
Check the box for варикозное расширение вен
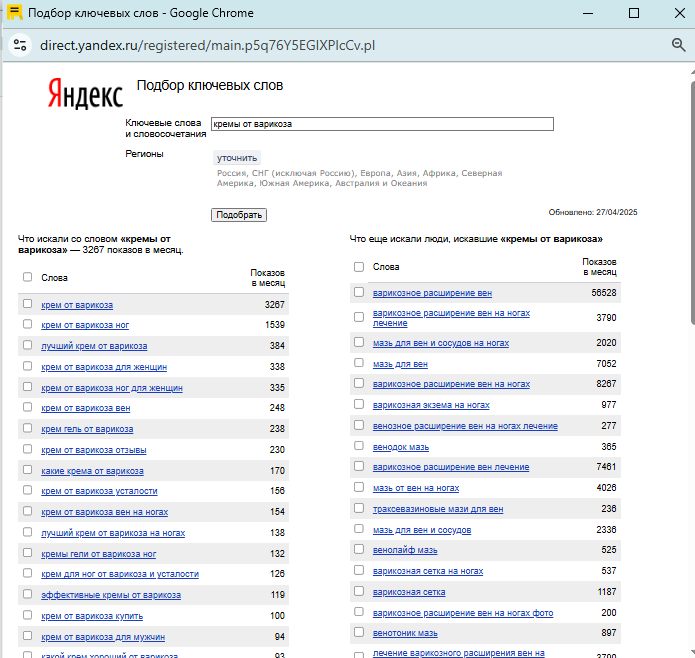coord(359,292)
